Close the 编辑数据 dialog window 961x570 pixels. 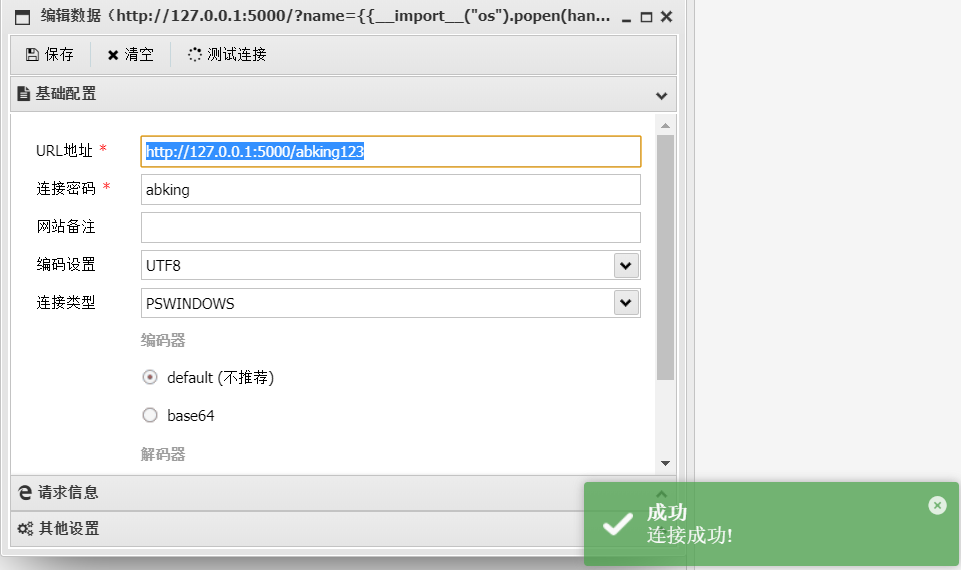(x=667, y=17)
